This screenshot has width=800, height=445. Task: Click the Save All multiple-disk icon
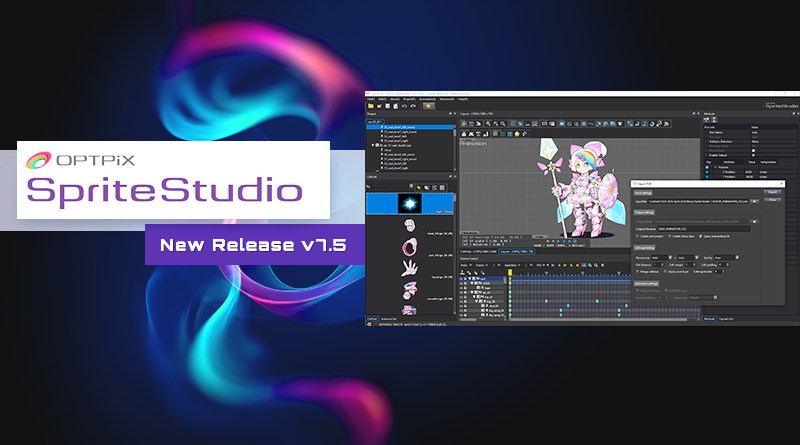[395, 106]
